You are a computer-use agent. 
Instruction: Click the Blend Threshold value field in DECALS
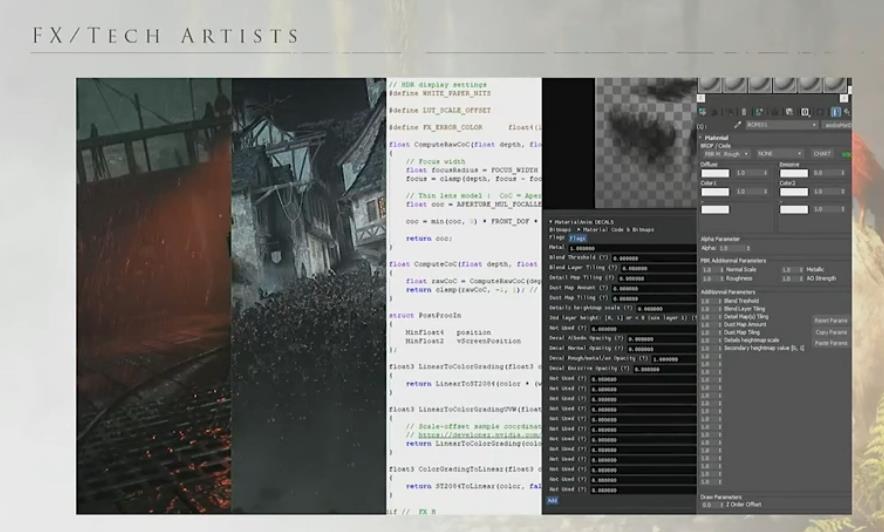click(654, 258)
